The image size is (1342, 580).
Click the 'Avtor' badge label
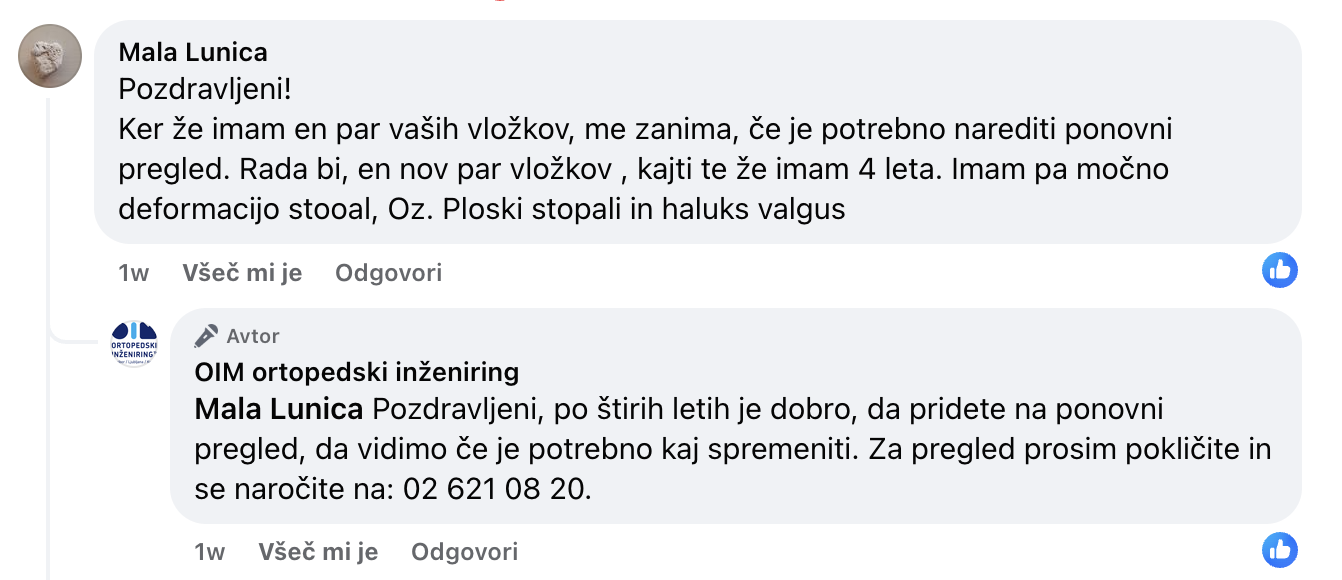click(253, 336)
